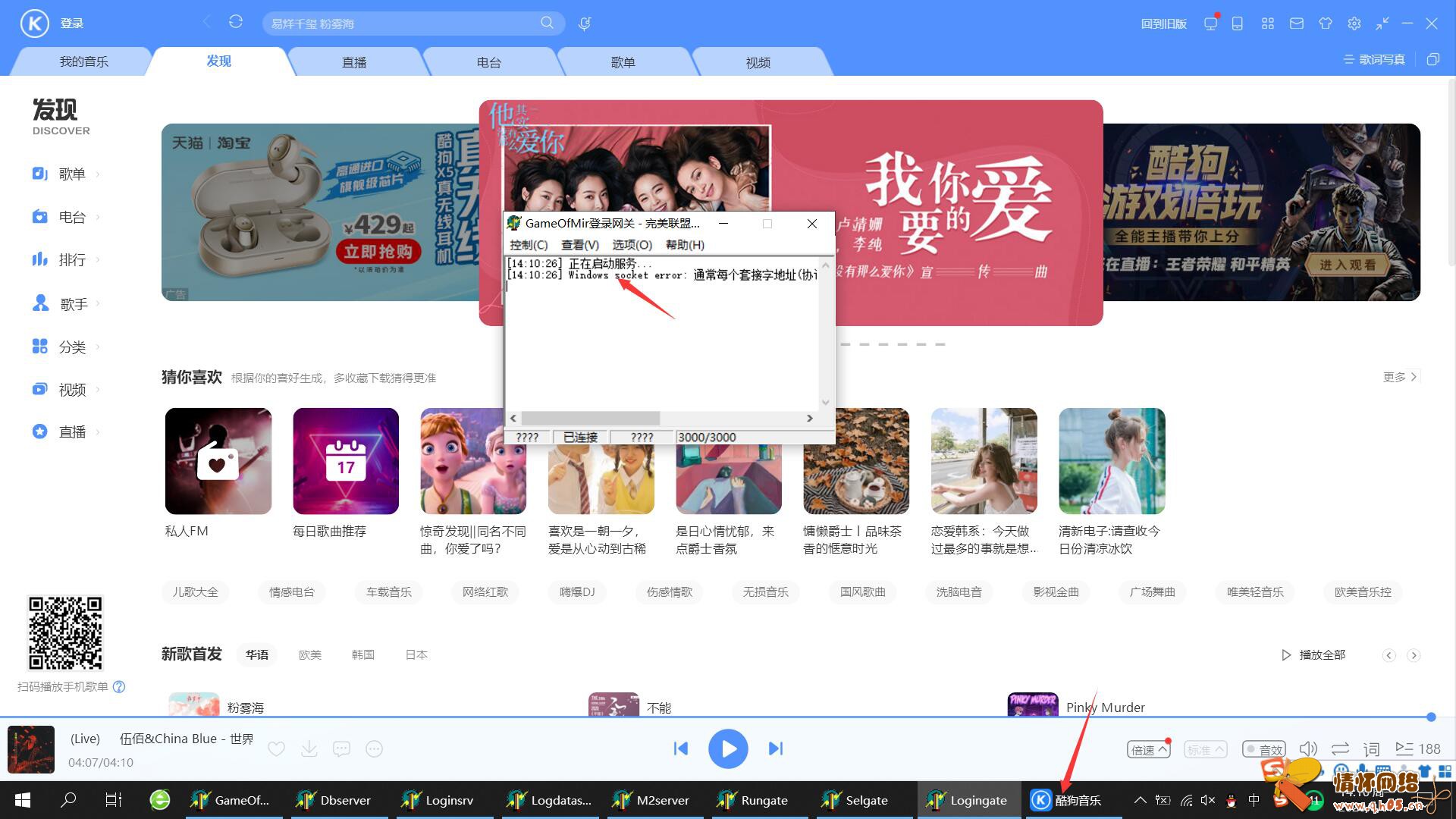Expand the 标准 audio quality dropdown
Viewport: 1456px width, 819px height.
1205,749
